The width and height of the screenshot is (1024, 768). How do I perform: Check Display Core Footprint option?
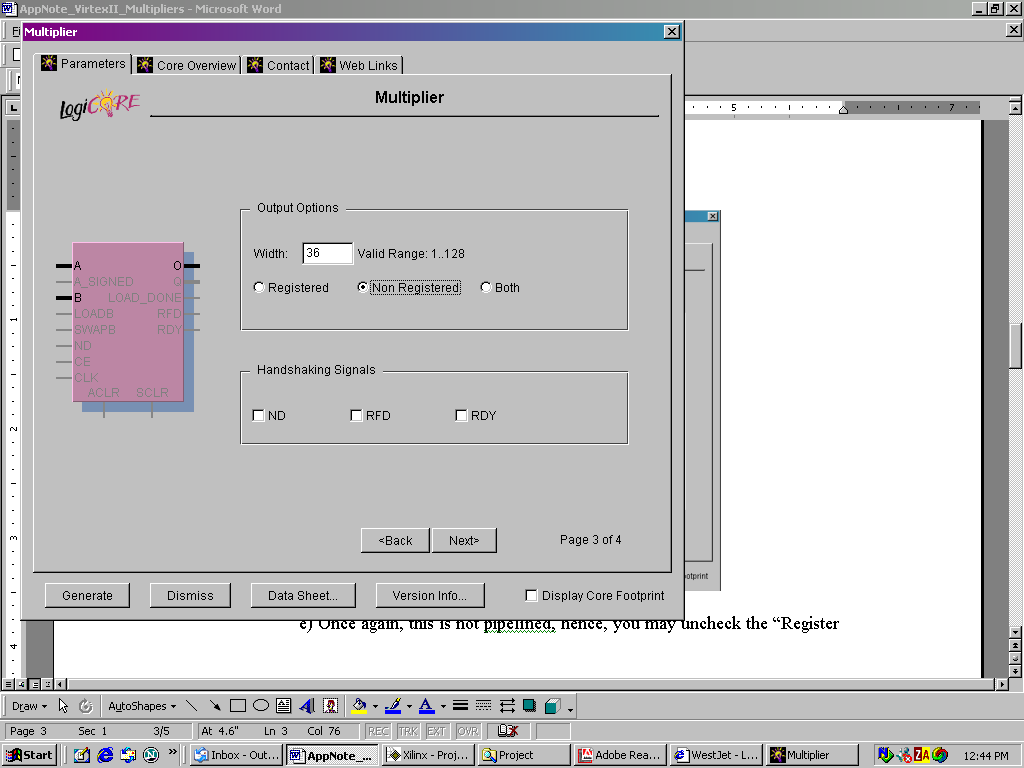click(532, 595)
